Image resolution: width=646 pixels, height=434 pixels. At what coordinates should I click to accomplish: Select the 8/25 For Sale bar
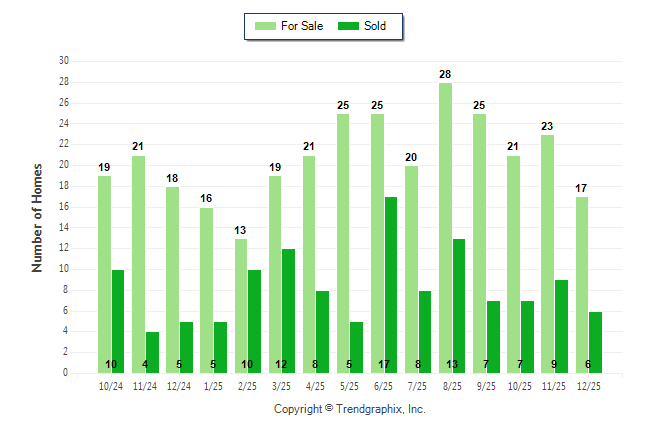pyautogui.click(x=445, y=228)
